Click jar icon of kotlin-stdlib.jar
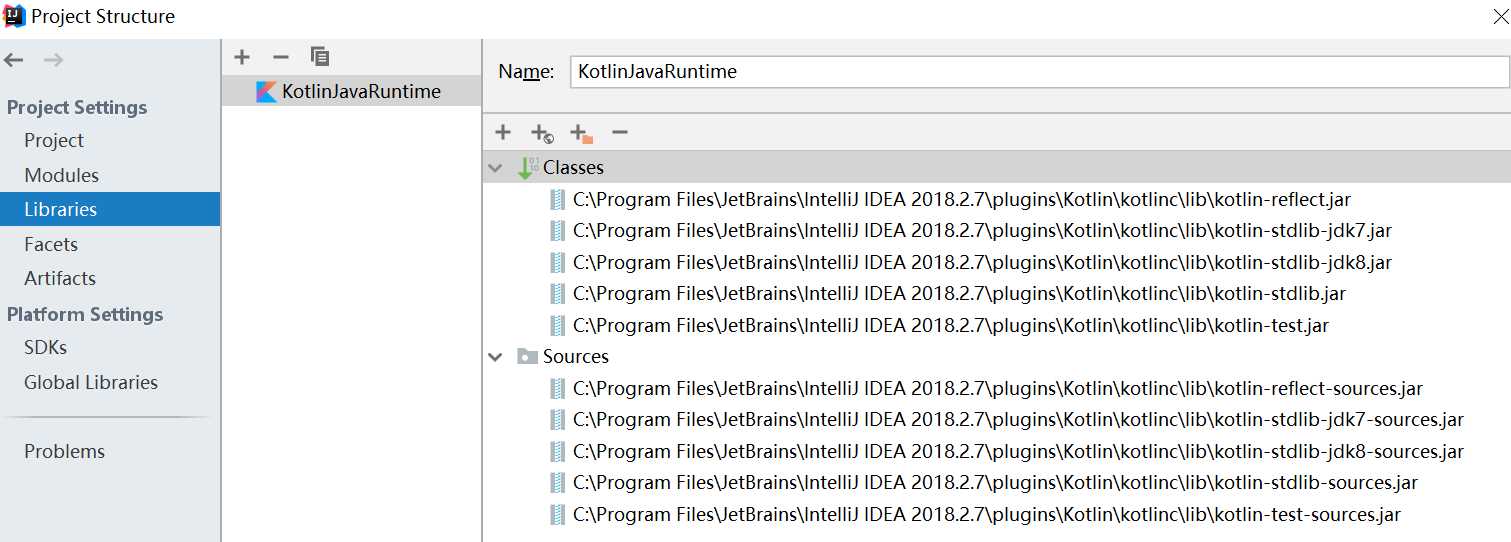This screenshot has width=1511, height=542. click(x=558, y=294)
